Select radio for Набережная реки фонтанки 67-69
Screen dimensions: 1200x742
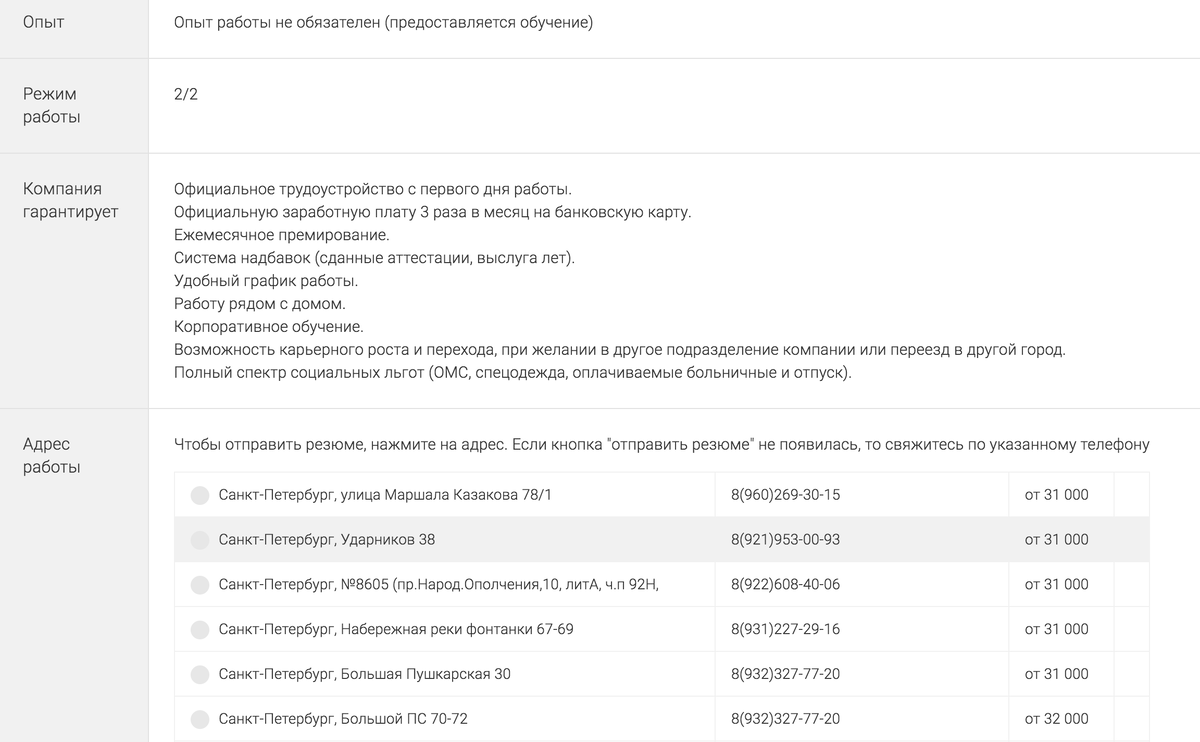pyautogui.click(x=200, y=630)
